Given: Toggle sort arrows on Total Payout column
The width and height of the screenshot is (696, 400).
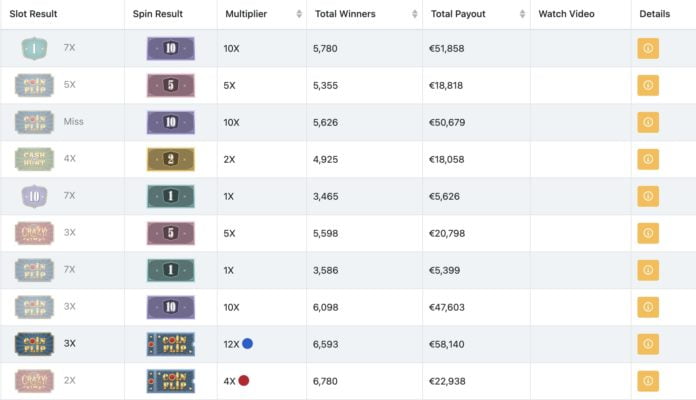Looking at the screenshot, I should click(x=520, y=15).
